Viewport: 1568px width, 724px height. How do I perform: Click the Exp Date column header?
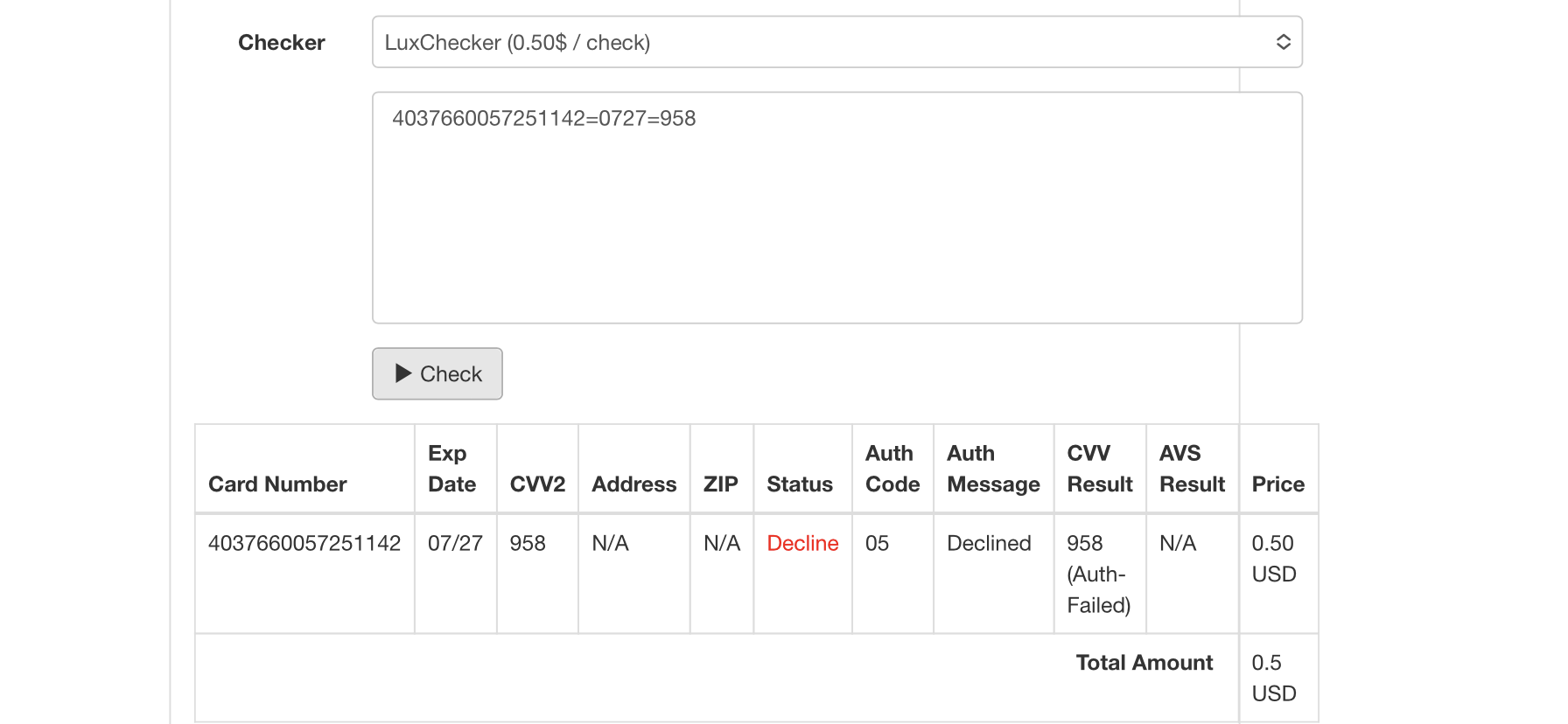[451, 469]
